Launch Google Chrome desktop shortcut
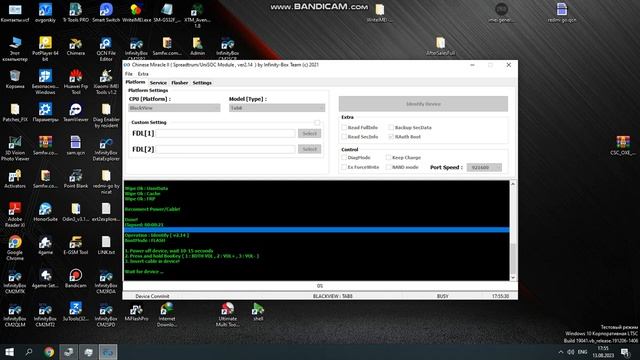 pyautogui.click(x=15, y=248)
